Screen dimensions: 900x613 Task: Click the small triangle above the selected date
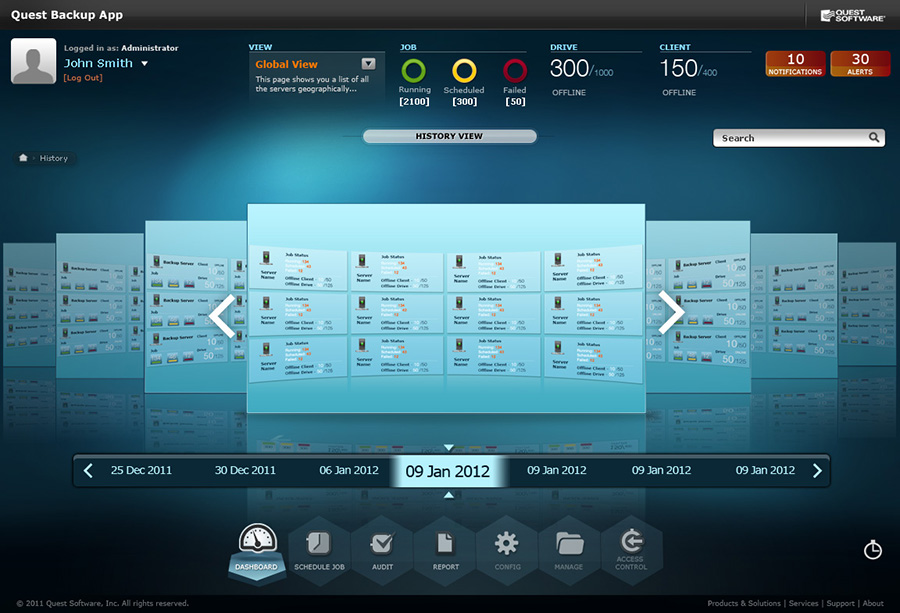click(x=449, y=447)
